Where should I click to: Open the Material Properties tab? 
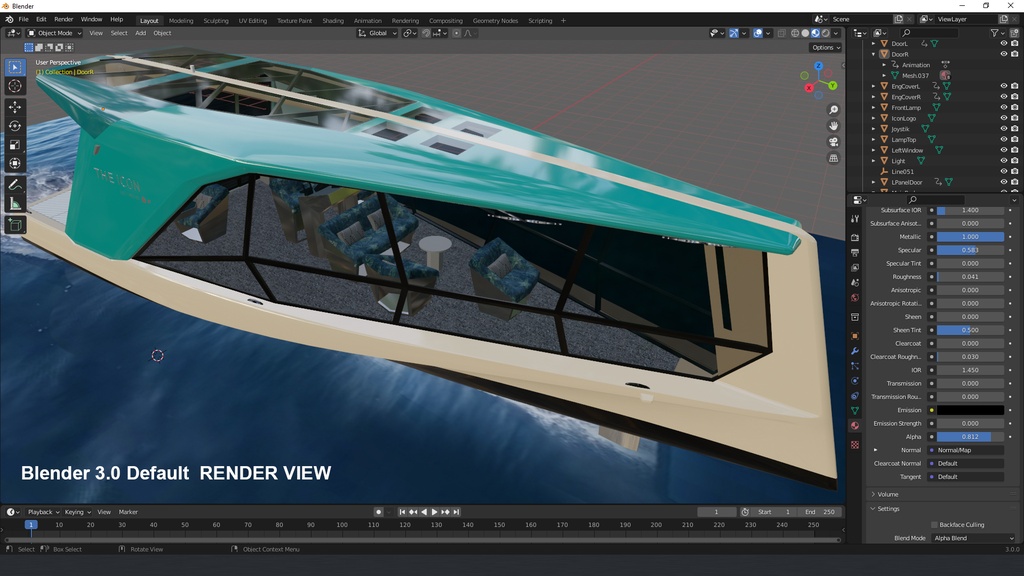[855, 426]
